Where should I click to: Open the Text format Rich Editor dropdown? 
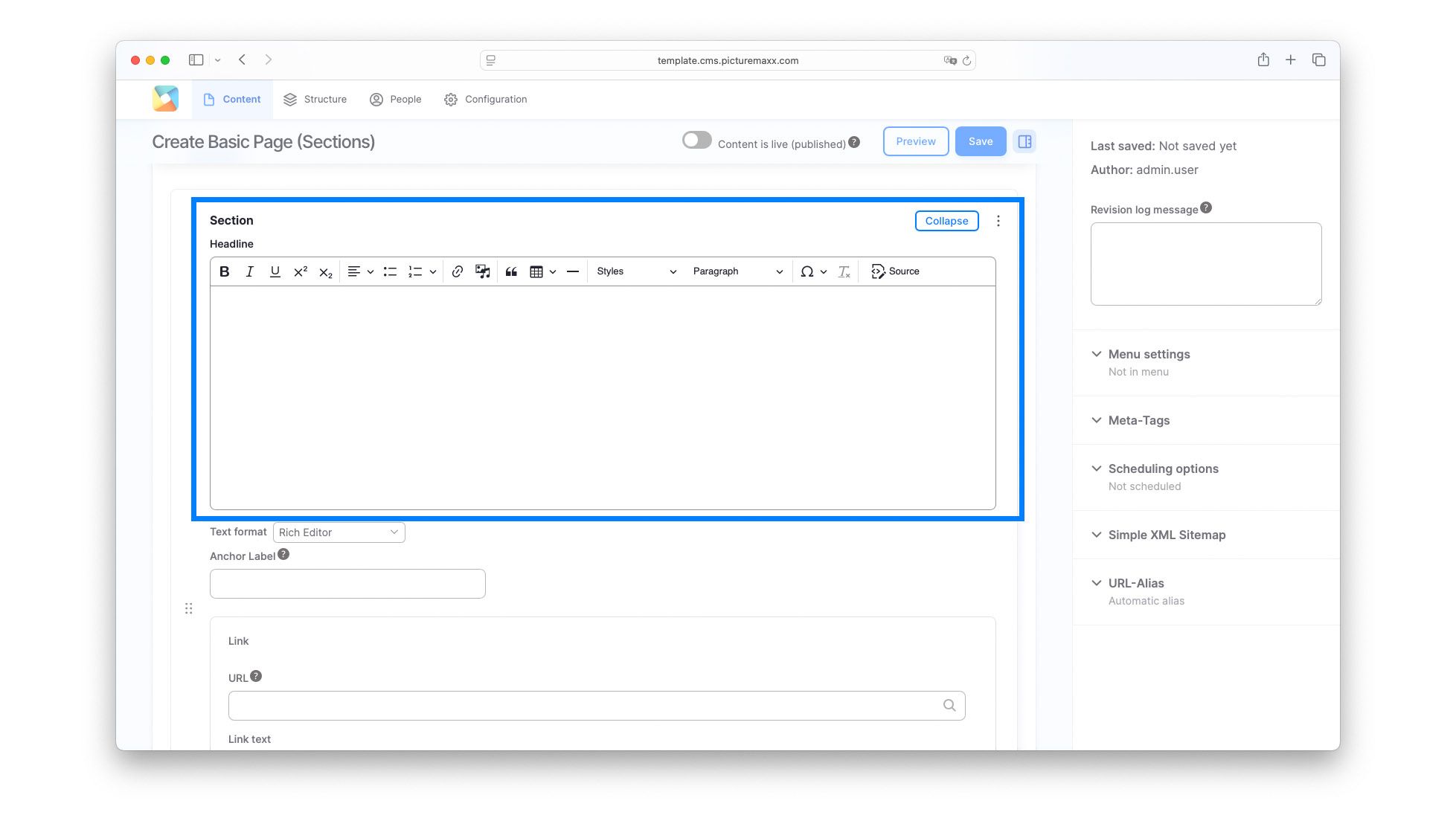pos(339,532)
